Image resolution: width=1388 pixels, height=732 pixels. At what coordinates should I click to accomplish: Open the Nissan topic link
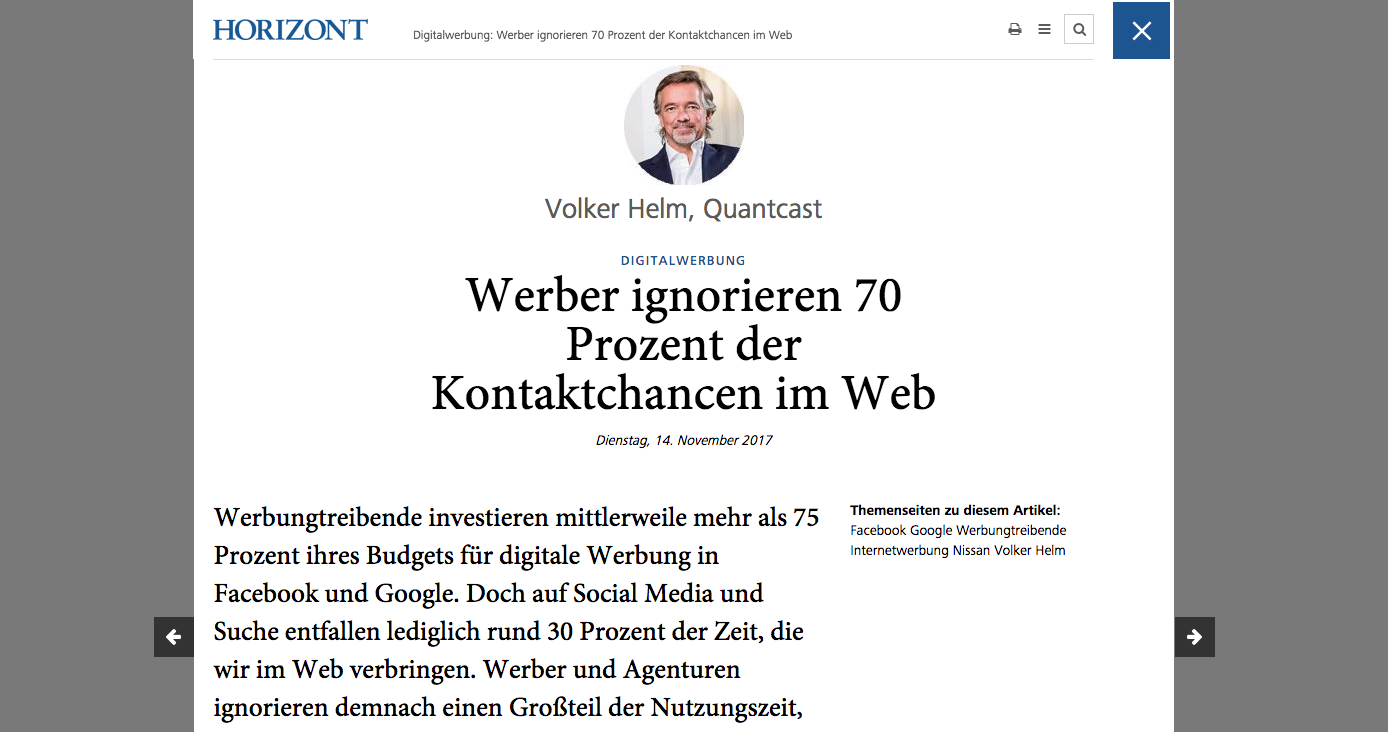[970, 551]
